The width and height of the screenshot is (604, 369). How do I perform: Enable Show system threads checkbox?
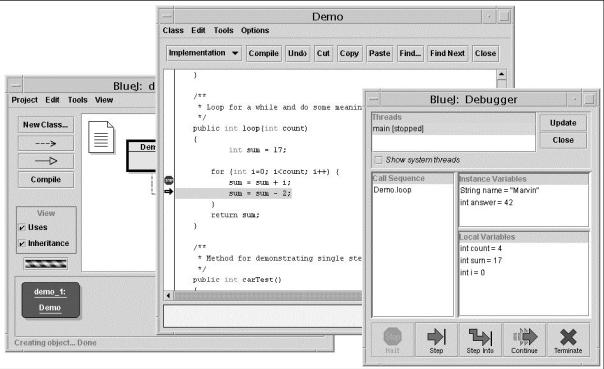379,160
